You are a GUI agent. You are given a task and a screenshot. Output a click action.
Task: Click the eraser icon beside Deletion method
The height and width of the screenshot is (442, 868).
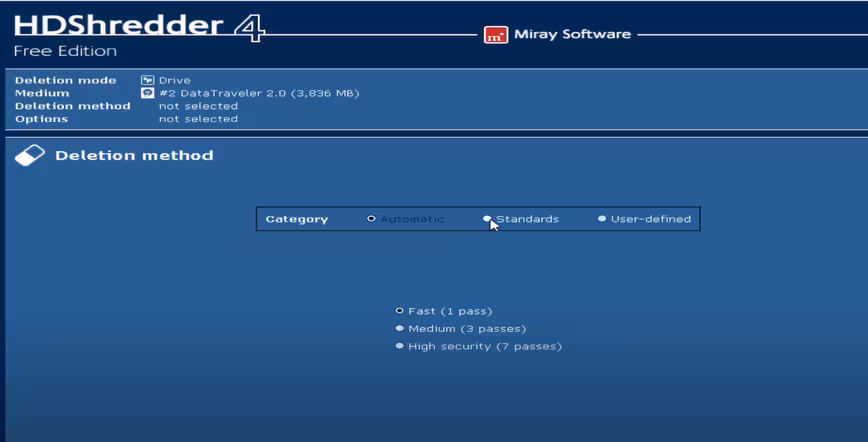pyautogui.click(x=30, y=155)
